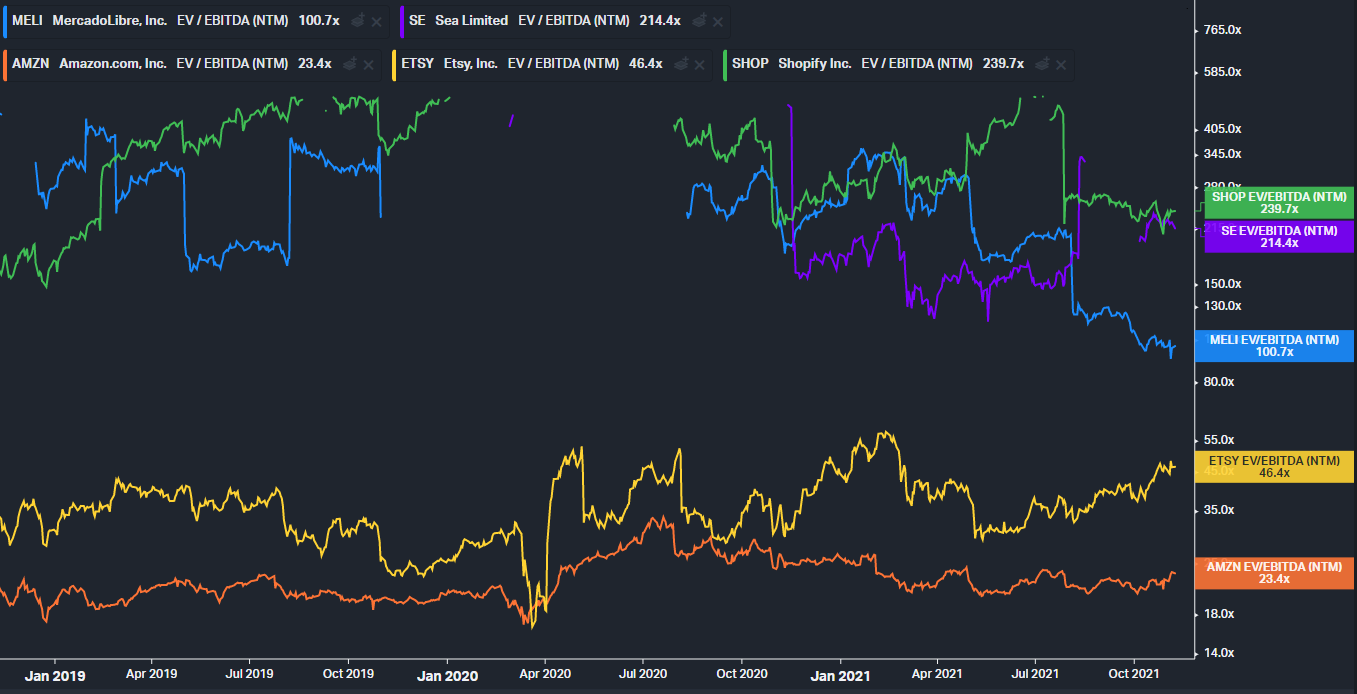Remove the ETSY Etsy series
The width and height of the screenshot is (1357, 694).
tap(699, 63)
